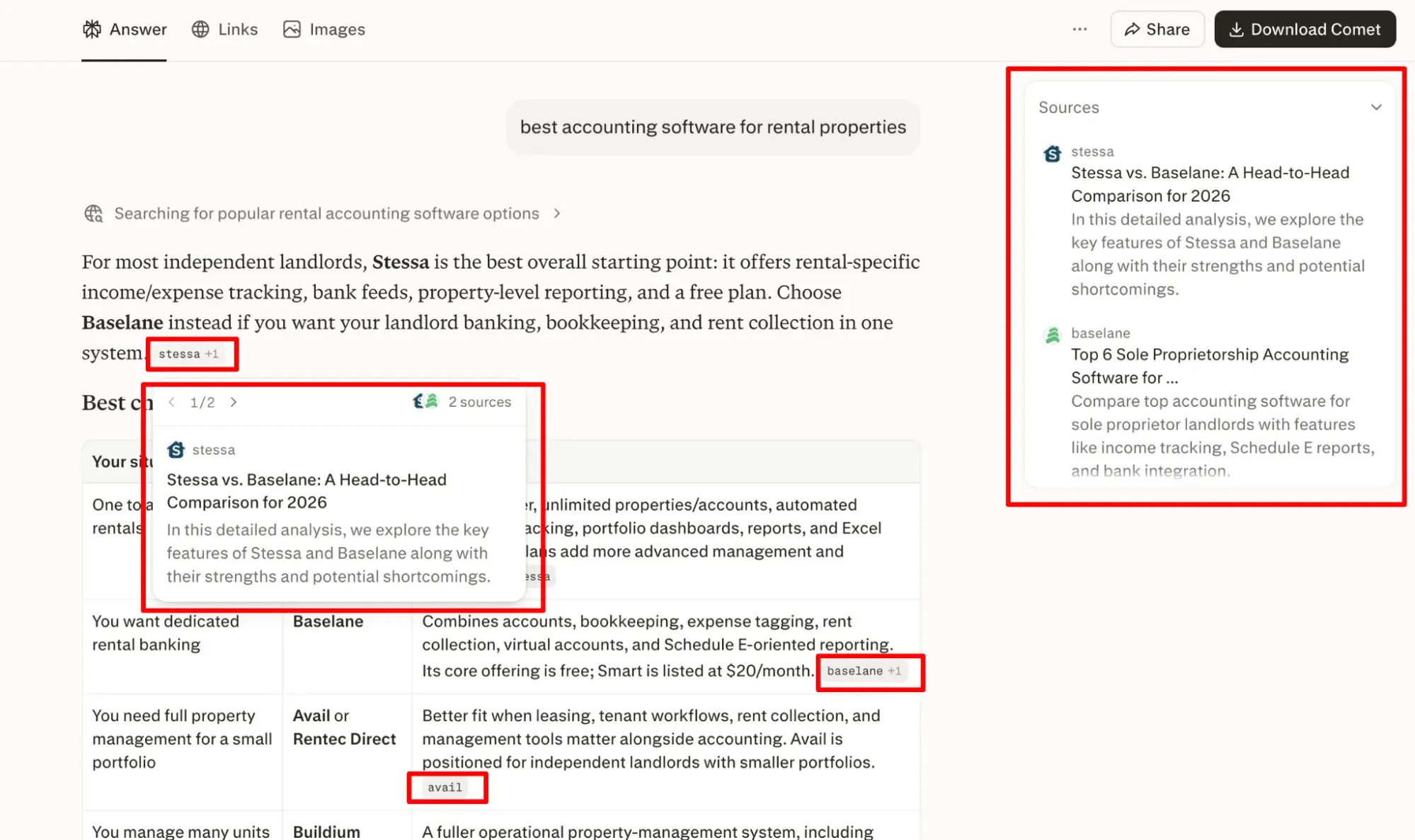This screenshot has height=840, width=1415.
Task: Click the query bubble about accounting software
Action: point(713,127)
